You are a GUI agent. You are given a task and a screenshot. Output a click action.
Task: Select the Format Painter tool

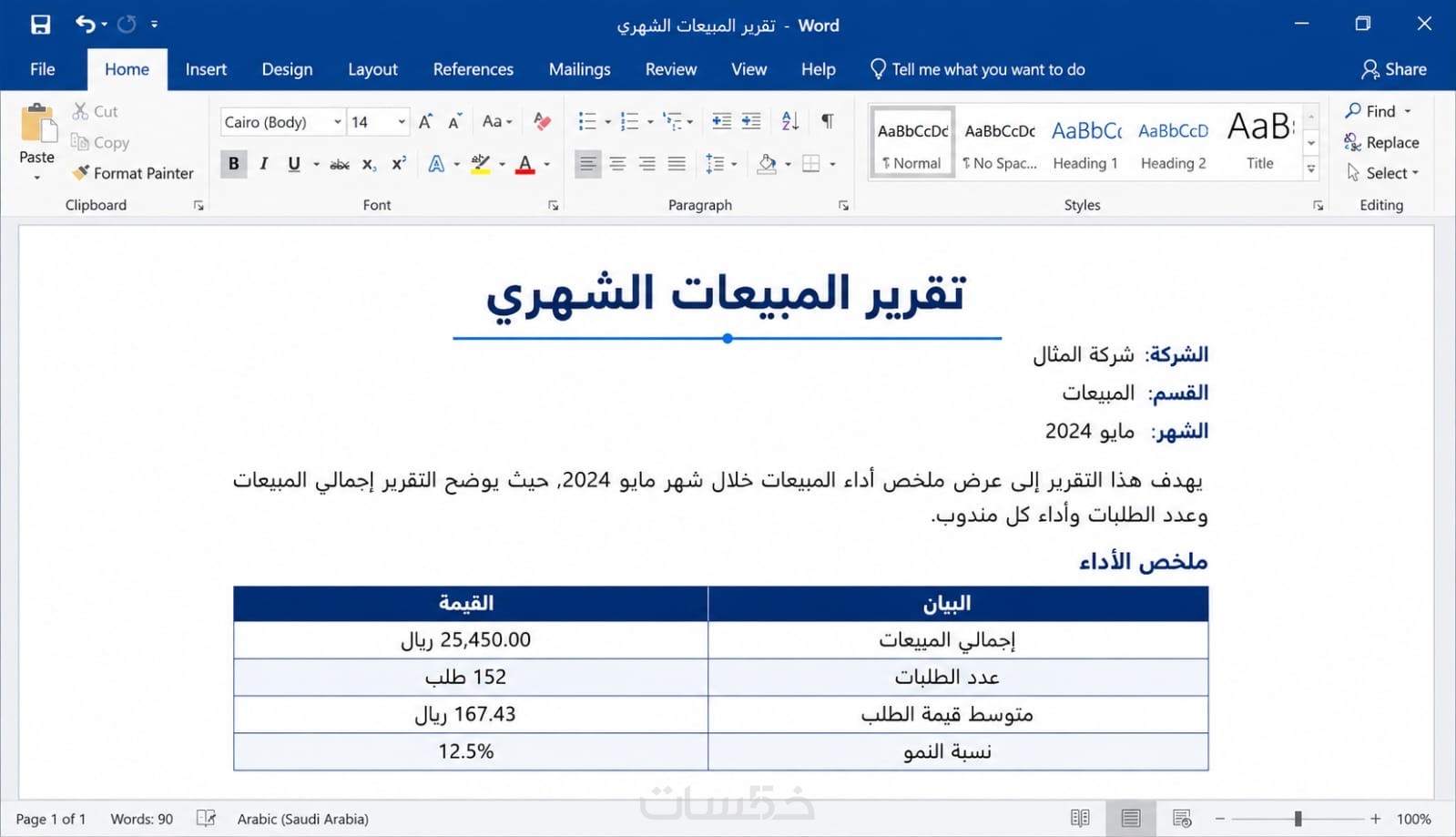pyautogui.click(x=133, y=173)
